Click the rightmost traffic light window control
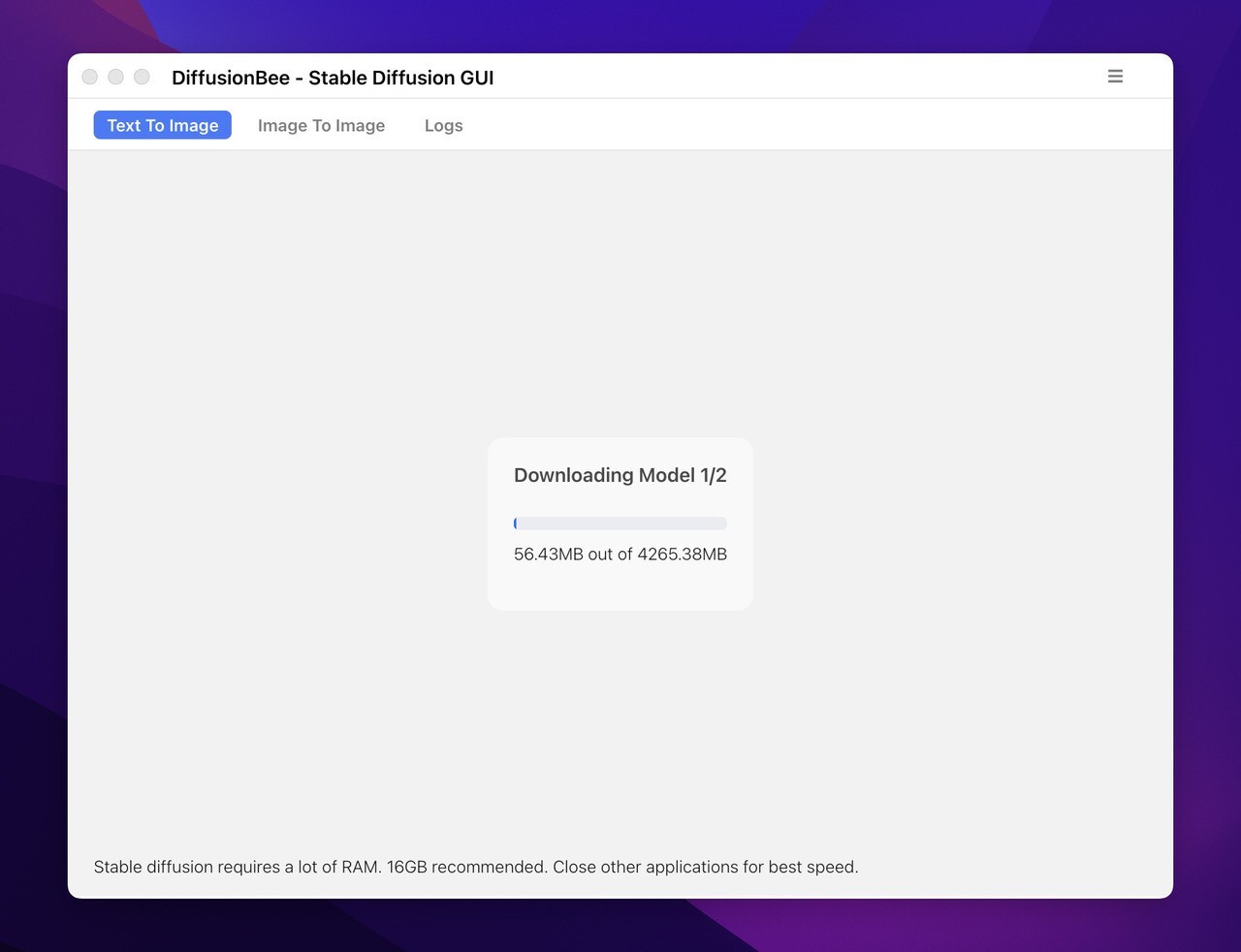 pyautogui.click(x=142, y=77)
